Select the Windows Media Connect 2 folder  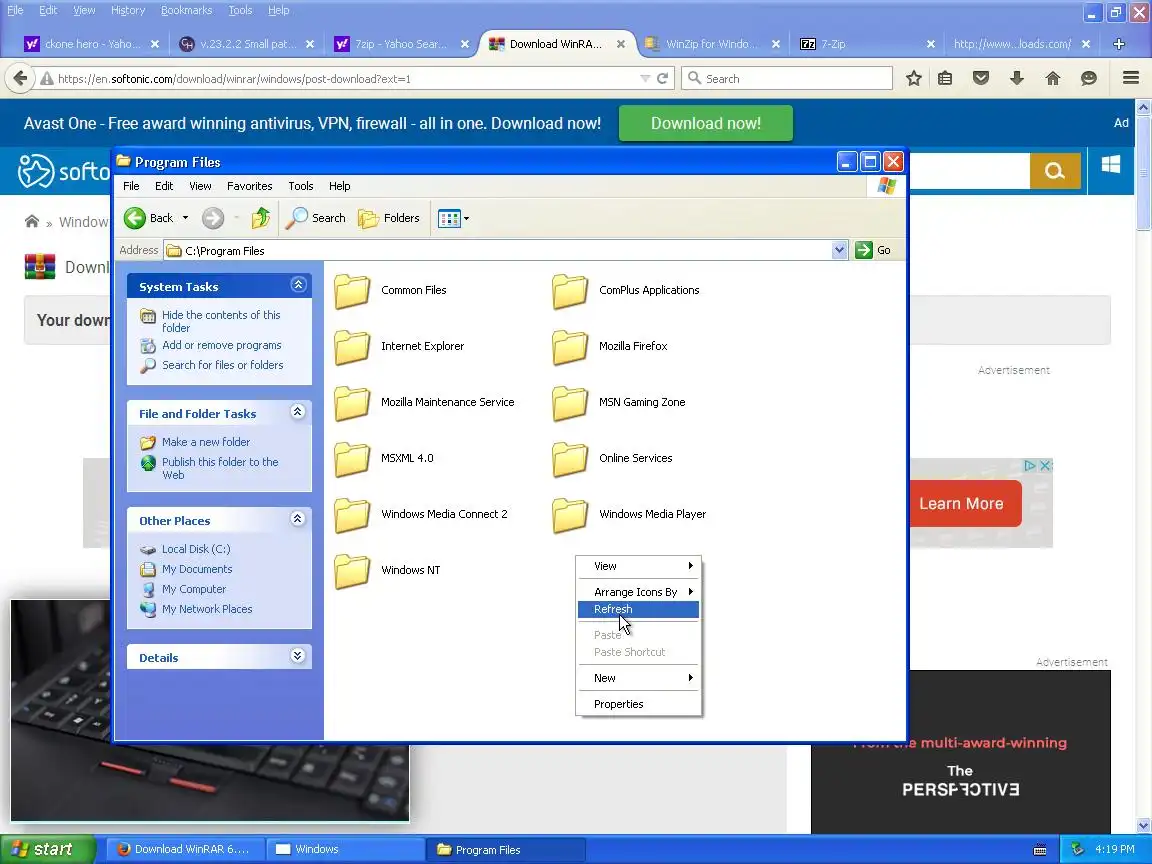tap(353, 514)
